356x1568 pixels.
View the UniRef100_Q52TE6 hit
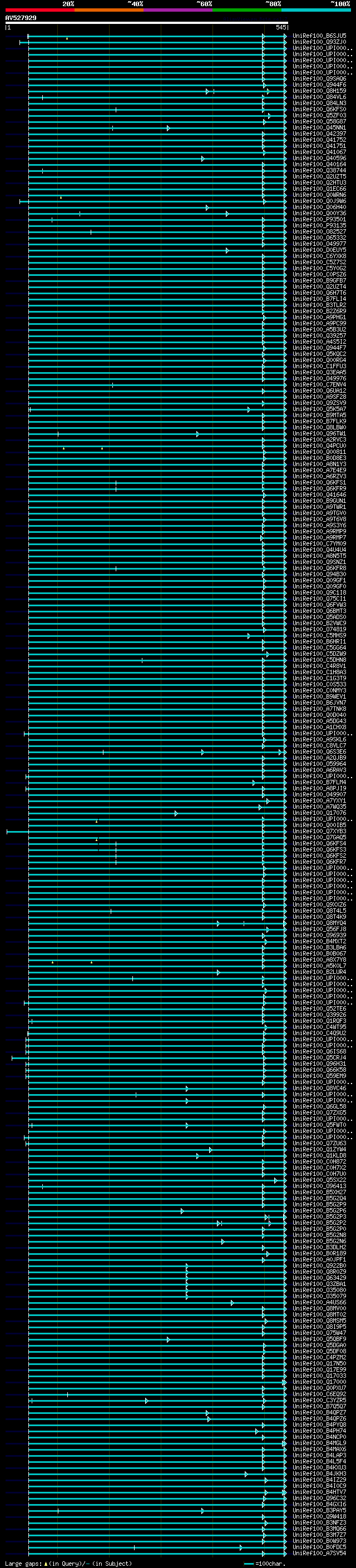click(x=319, y=1008)
